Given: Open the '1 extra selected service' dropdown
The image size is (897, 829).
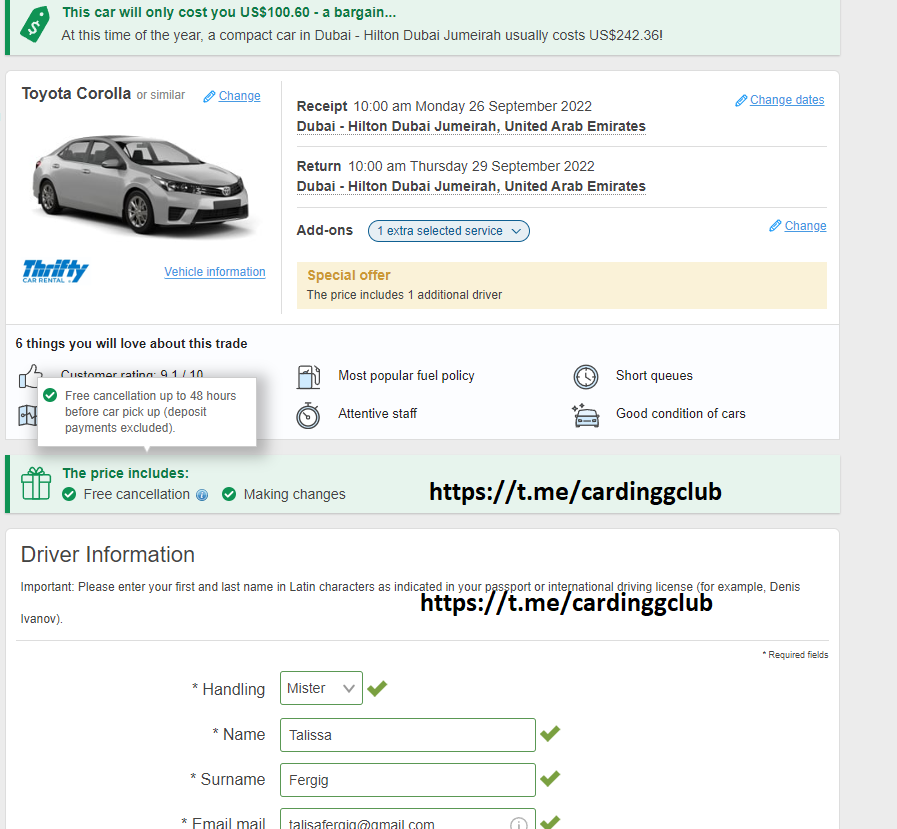Looking at the screenshot, I should 448,231.
